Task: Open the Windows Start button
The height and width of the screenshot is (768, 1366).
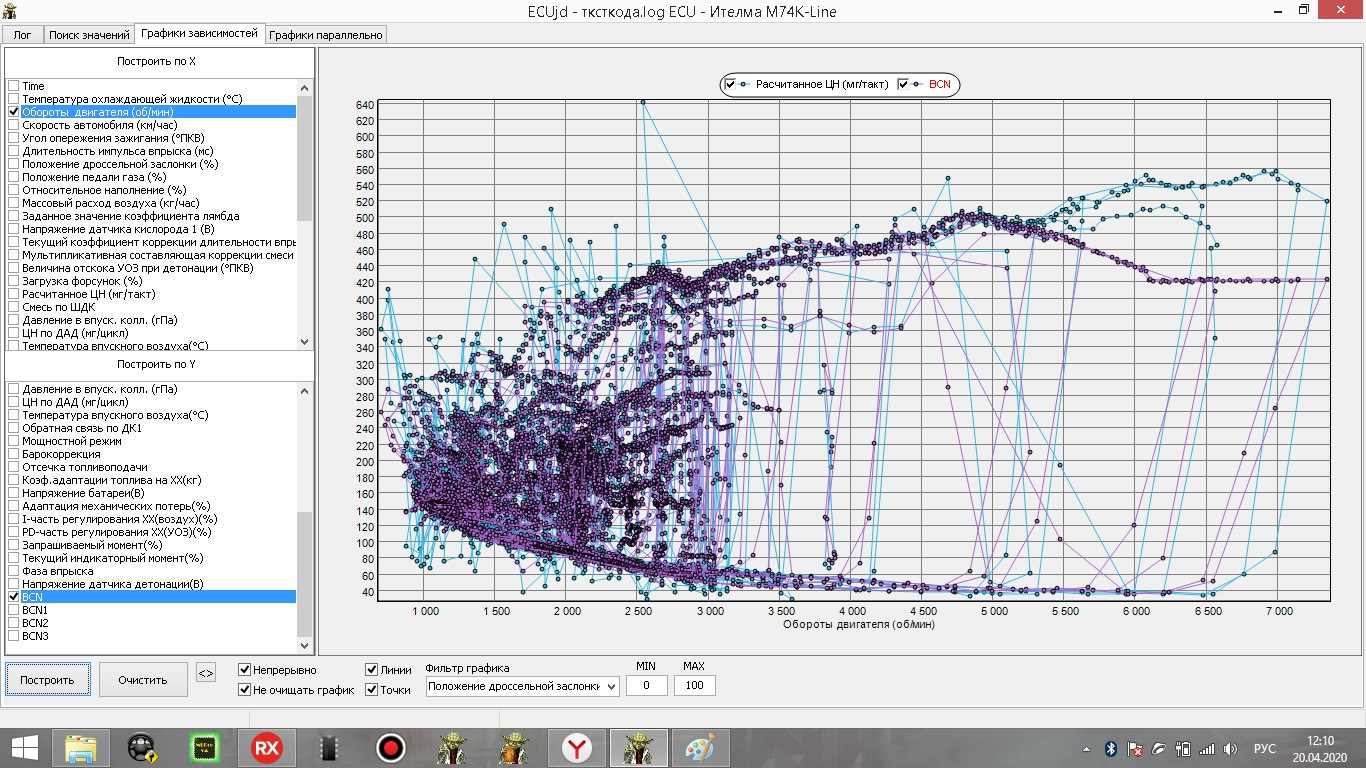Action: pyautogui.click(x=24, y=747)
